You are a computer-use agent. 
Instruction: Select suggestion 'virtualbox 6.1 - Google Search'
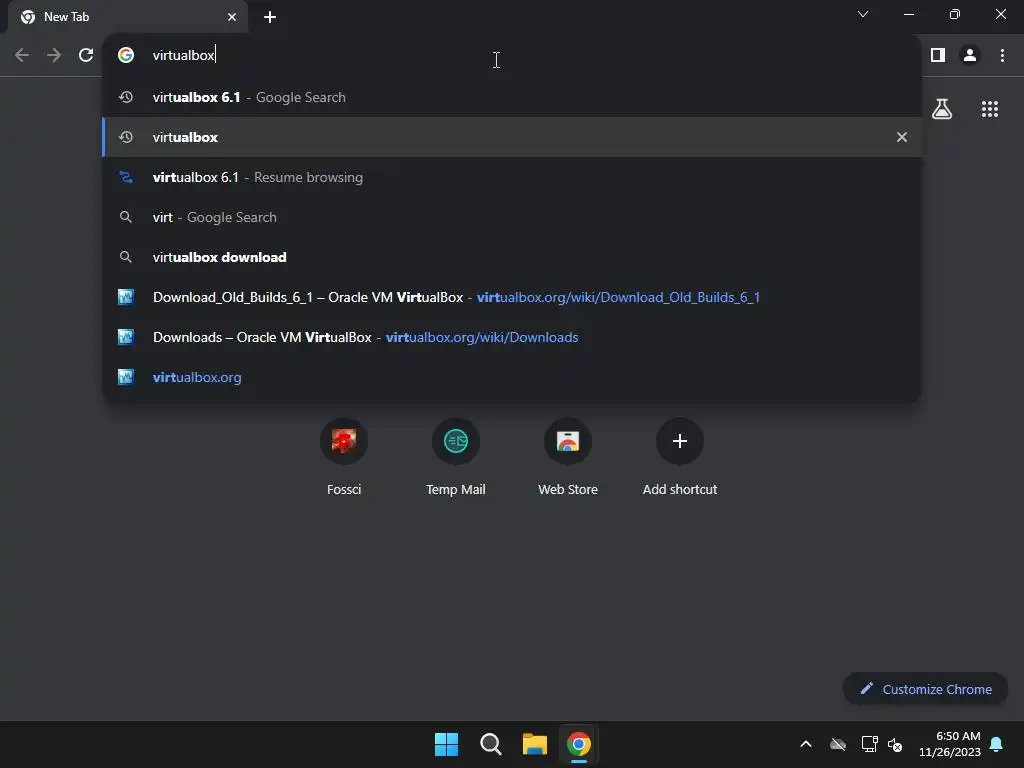[x=512, y=97]
